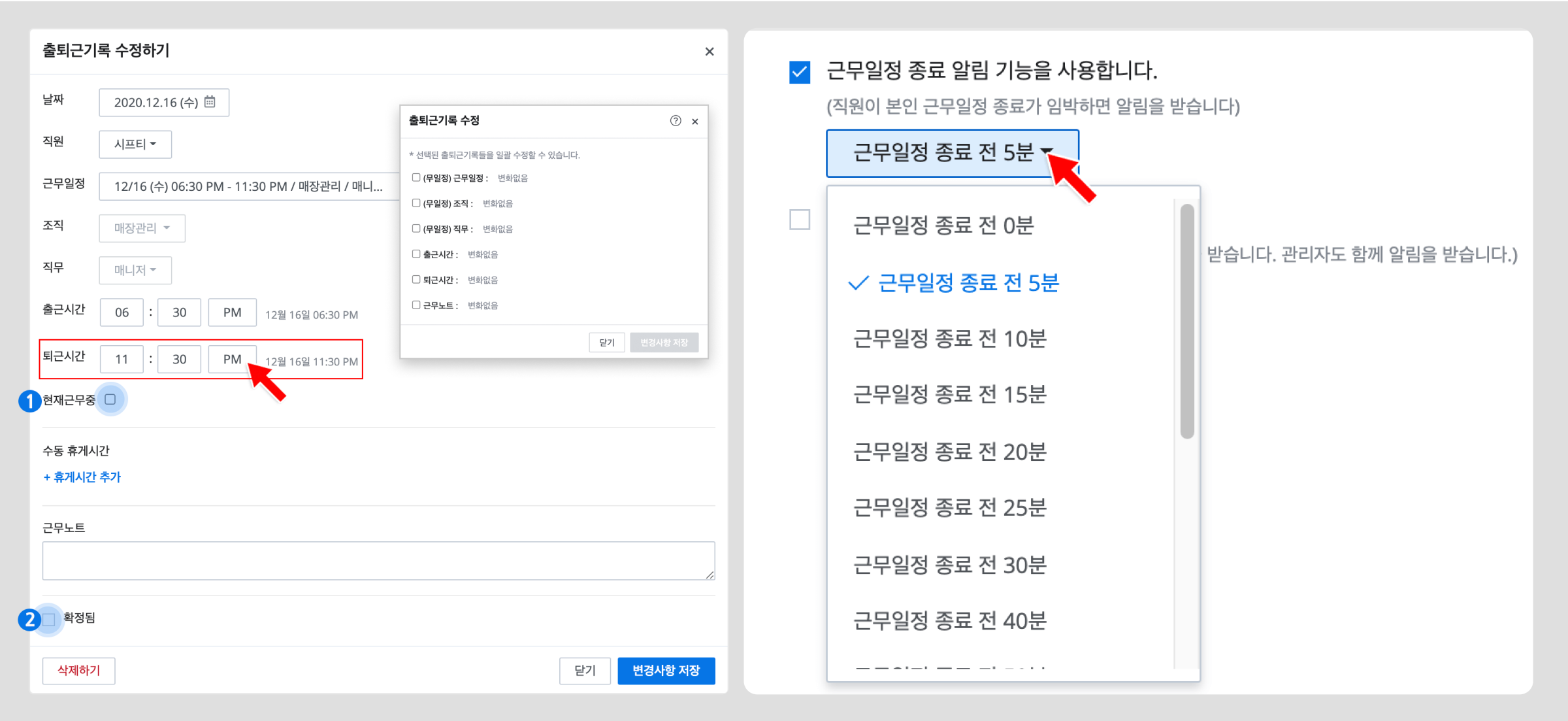
Task: Select 근무일정 종료 전 30분 option
Action: [950, 565]
